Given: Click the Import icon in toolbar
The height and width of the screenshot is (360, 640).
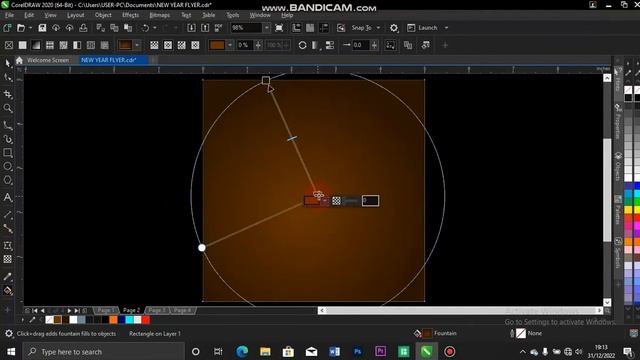Looking at the screenshot, I should point(191,28).
